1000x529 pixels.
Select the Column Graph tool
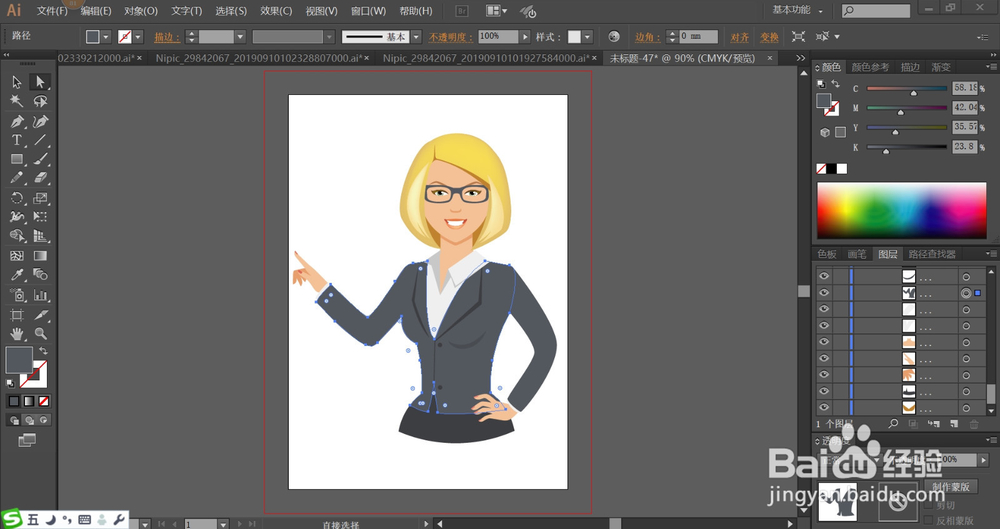pos(40,295)
